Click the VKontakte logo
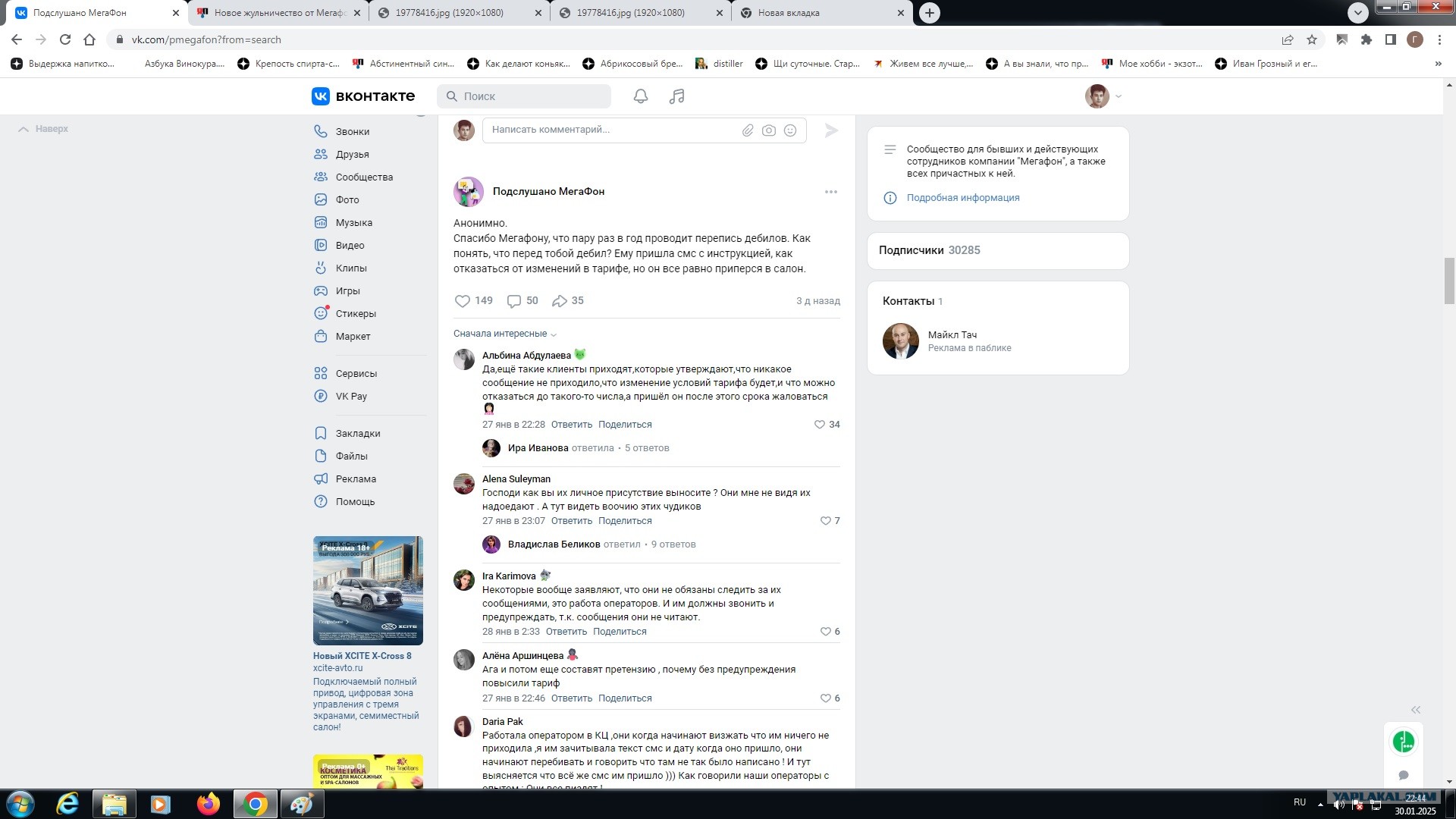This screenshot has width=1456, height=819. click(363, 96)
